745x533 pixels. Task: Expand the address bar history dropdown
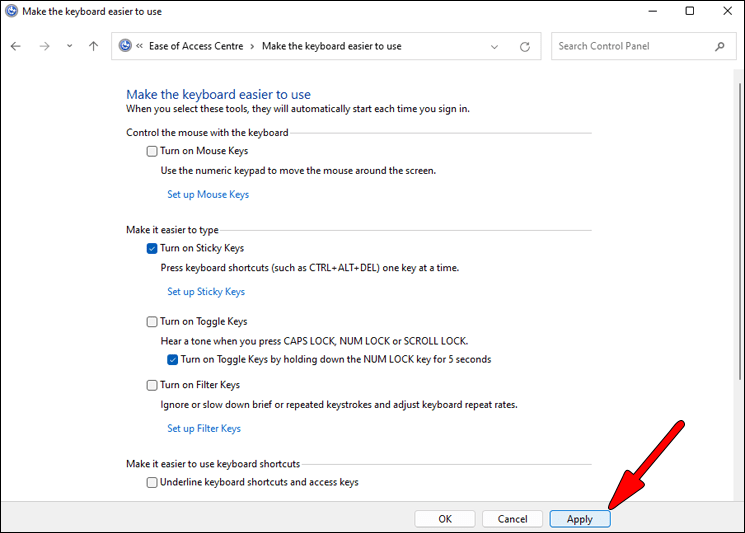[495, 46]
